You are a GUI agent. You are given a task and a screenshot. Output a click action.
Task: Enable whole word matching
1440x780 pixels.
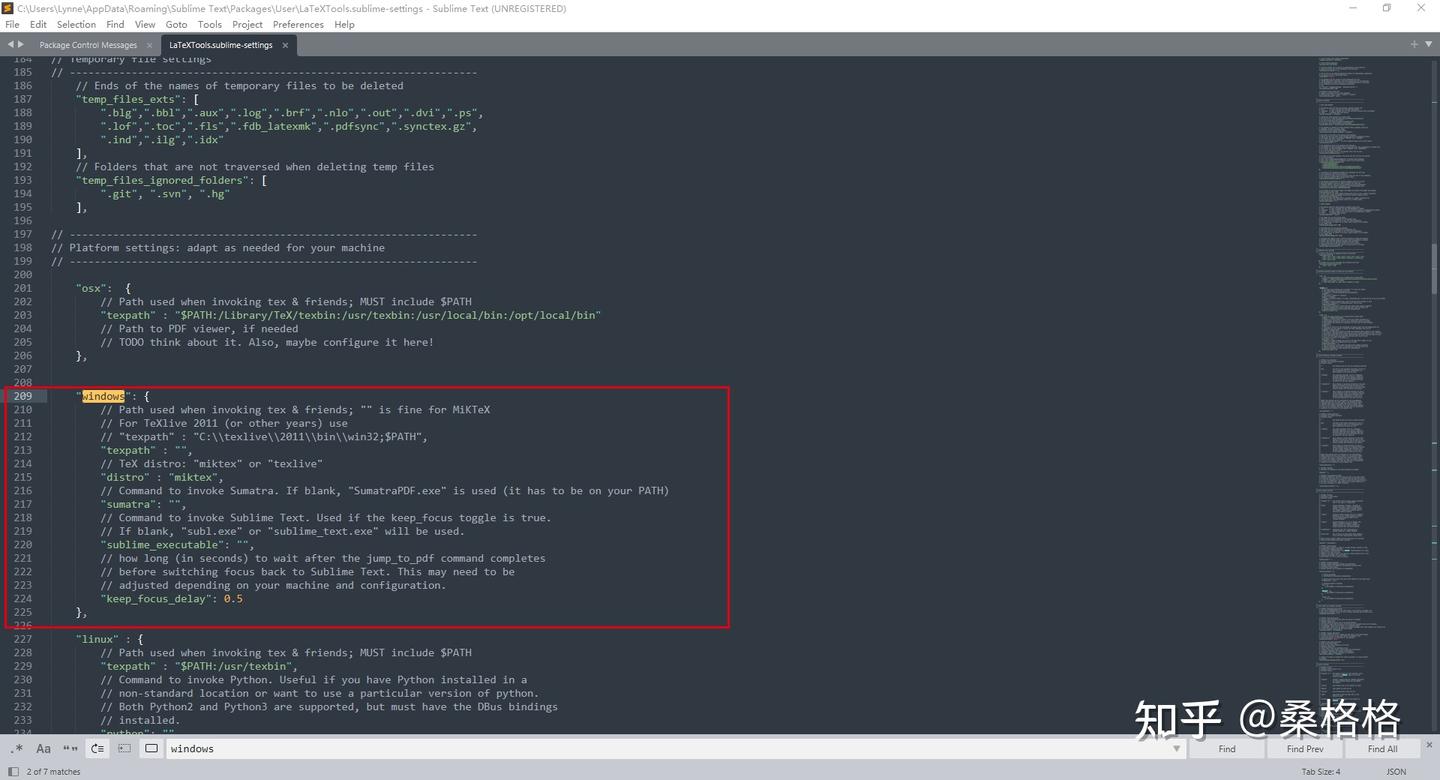tap(70, 748)
